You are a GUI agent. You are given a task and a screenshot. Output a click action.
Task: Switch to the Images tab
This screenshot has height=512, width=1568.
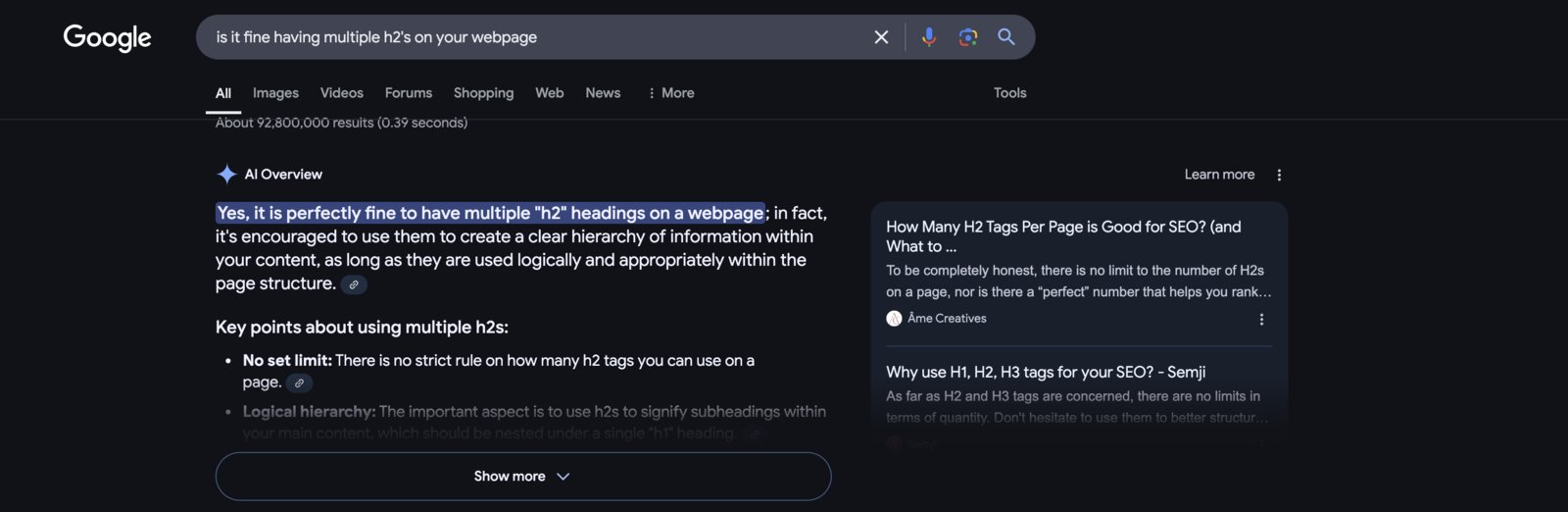(275, 93)
